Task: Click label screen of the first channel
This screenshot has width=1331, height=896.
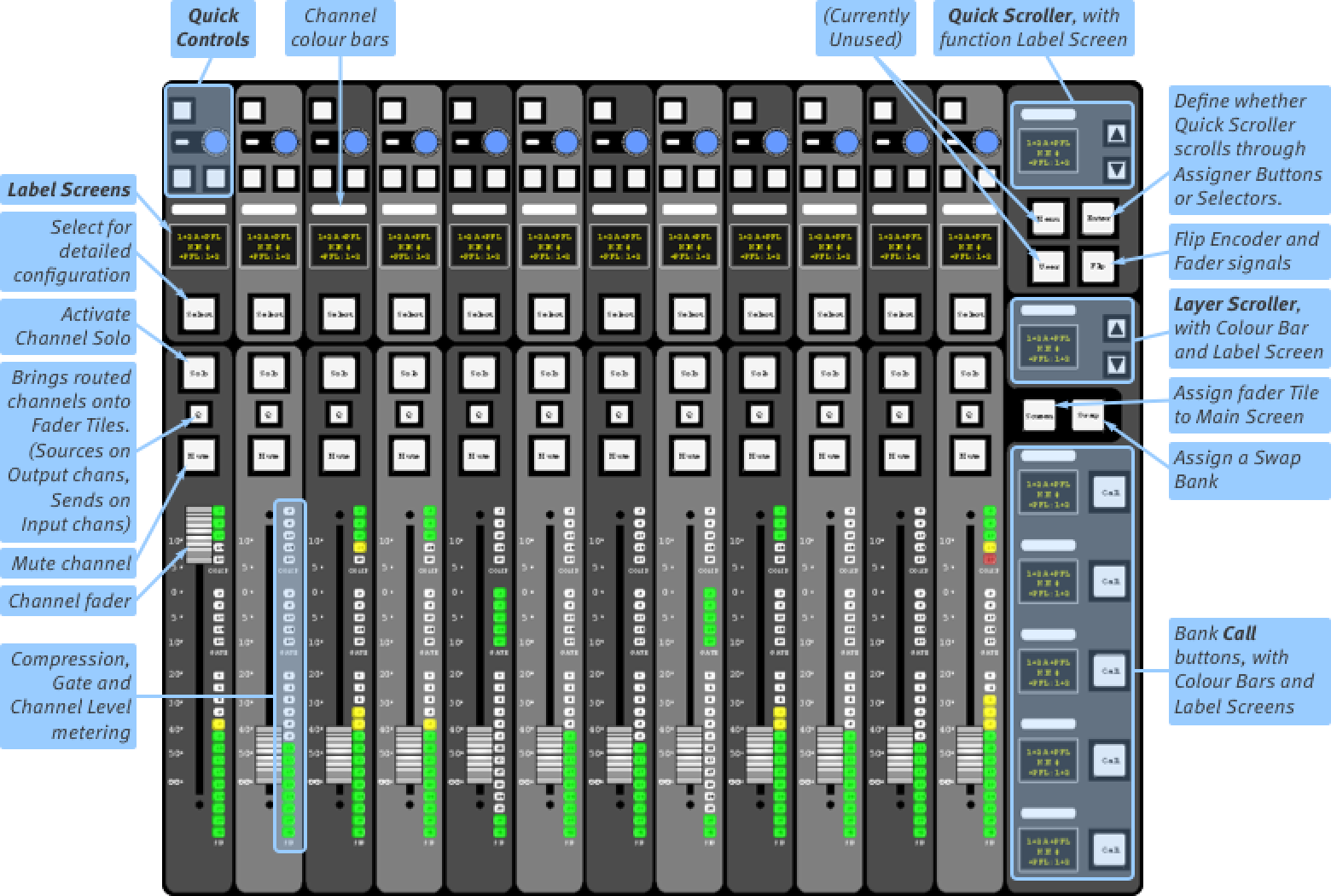Action: pyautogui.click(x=199, y=246)
